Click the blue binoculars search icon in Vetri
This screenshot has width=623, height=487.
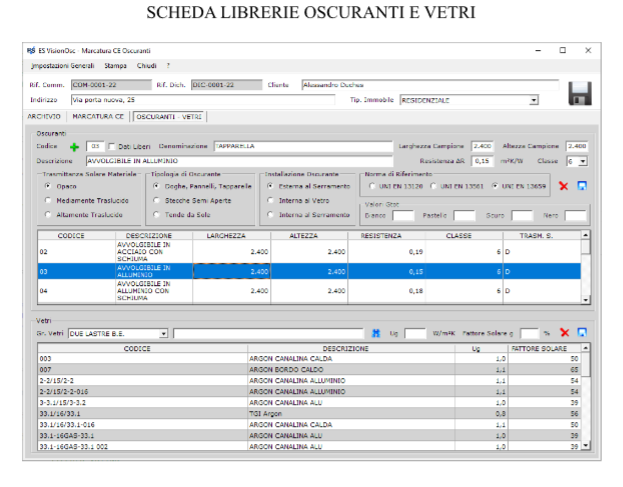pos(376,333)
